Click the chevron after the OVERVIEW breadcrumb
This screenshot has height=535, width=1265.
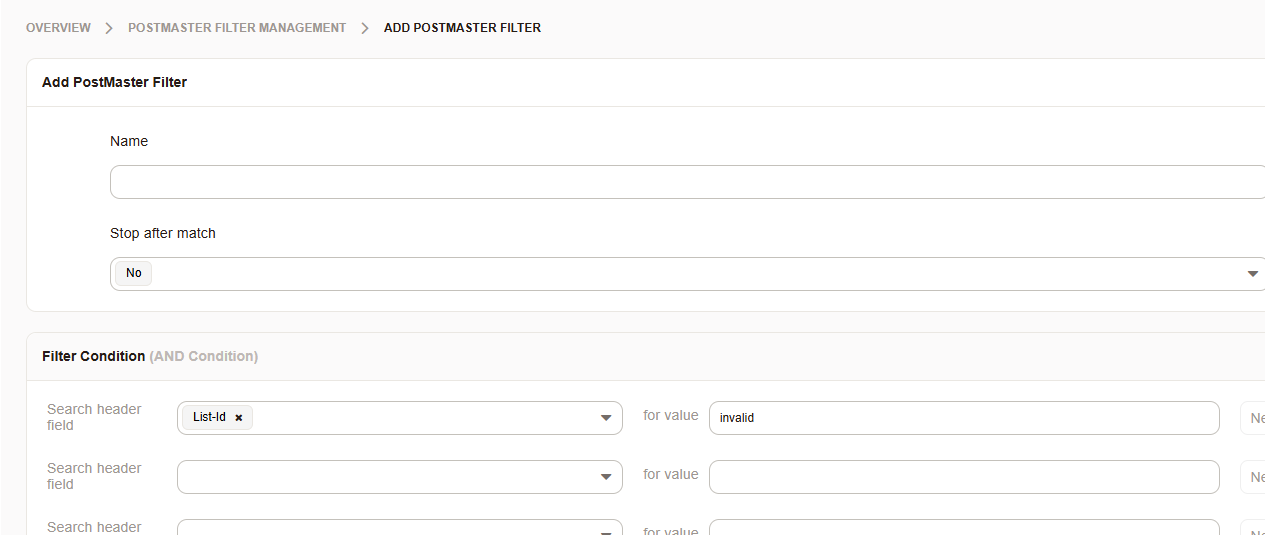pyautogui.click(x=110, y=28)
